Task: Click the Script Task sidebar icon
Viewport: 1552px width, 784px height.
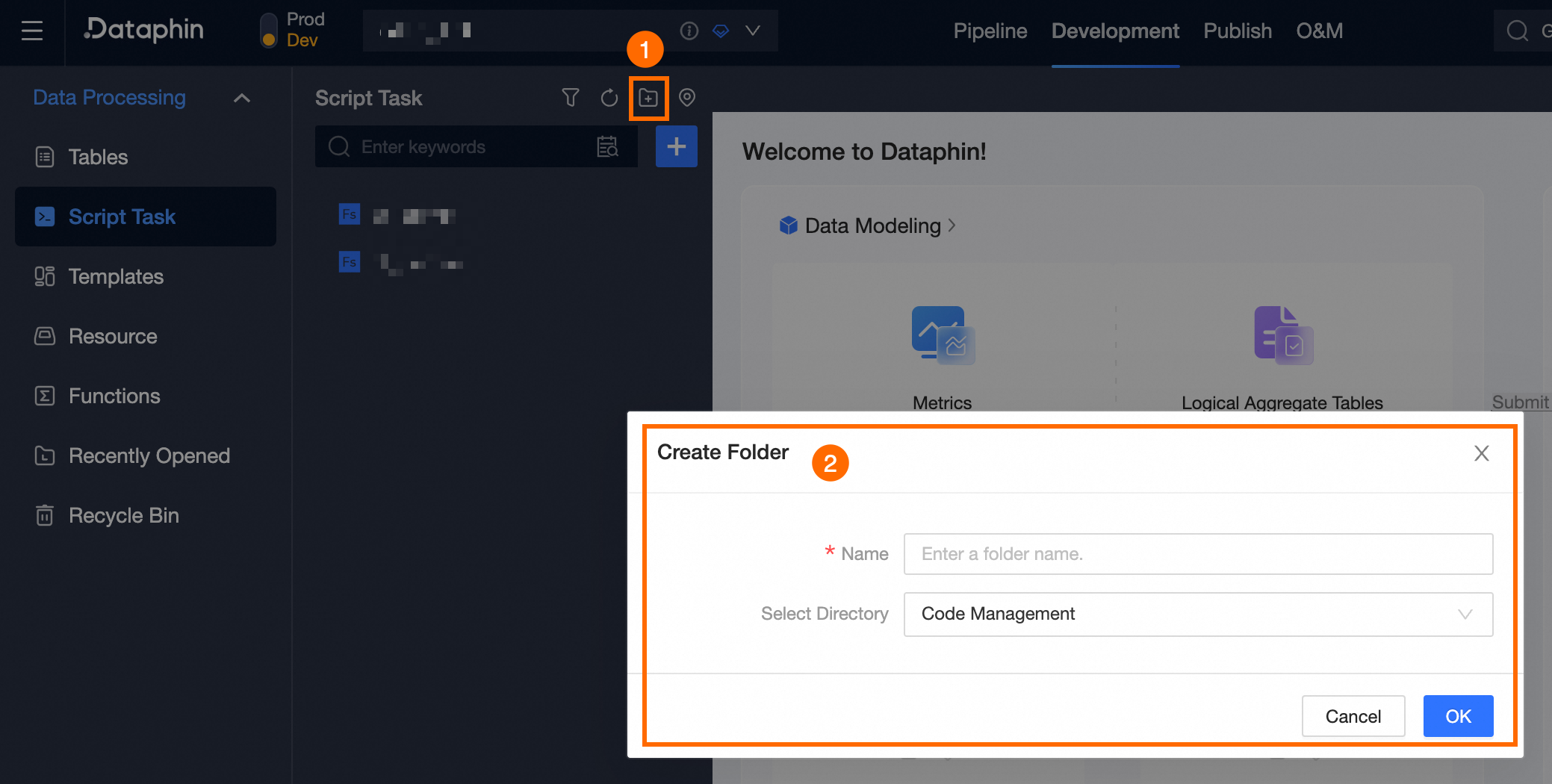Action: point(45,217)
